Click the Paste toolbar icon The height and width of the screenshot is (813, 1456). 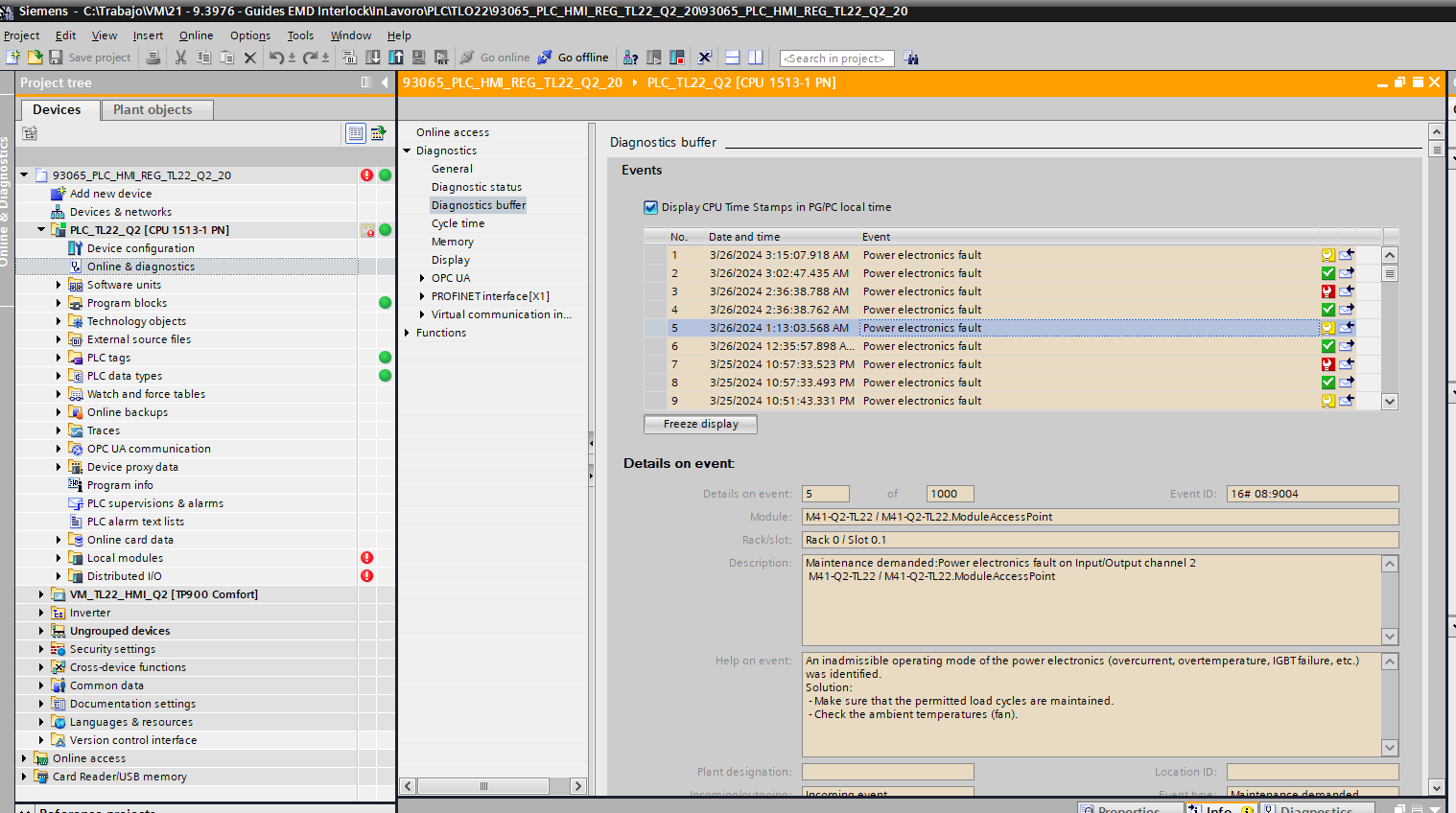(226, 58)
